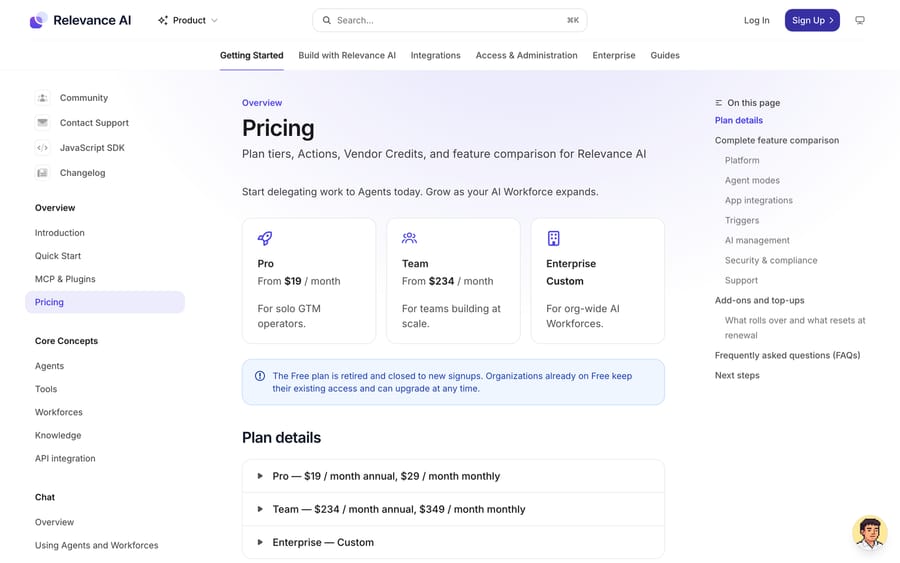
Task: Open API integration in sidebar
Action: click(x=65, y=458)
